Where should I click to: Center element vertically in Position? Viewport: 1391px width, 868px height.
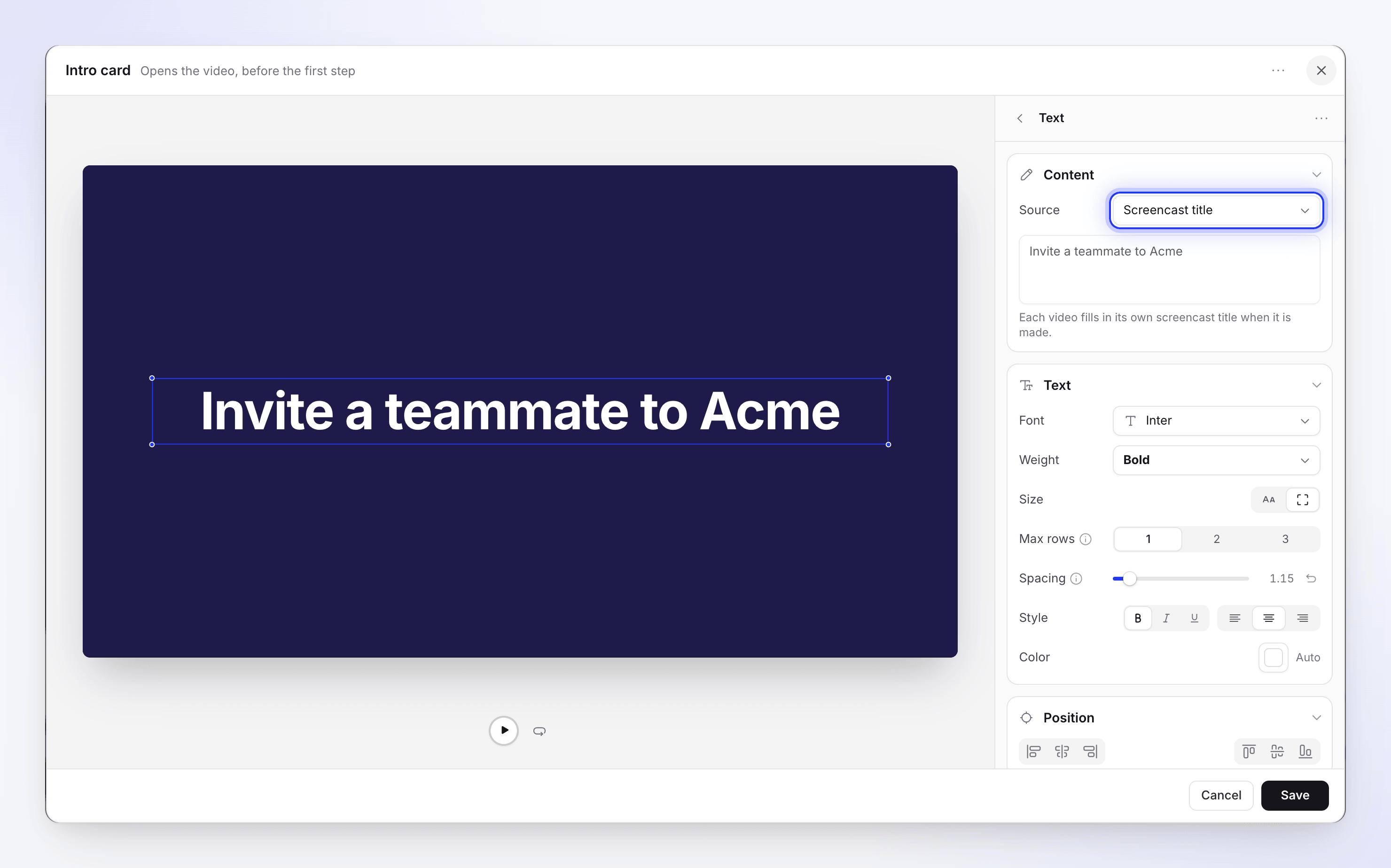pos(1277,752)
